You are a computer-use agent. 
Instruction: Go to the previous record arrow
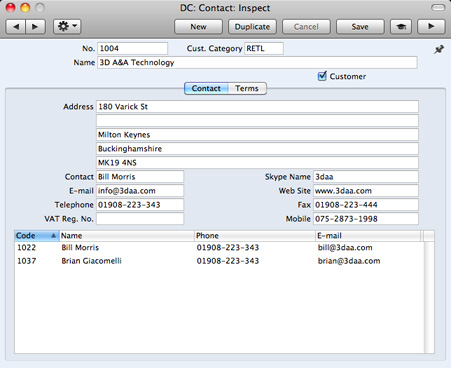coord(16,27)
